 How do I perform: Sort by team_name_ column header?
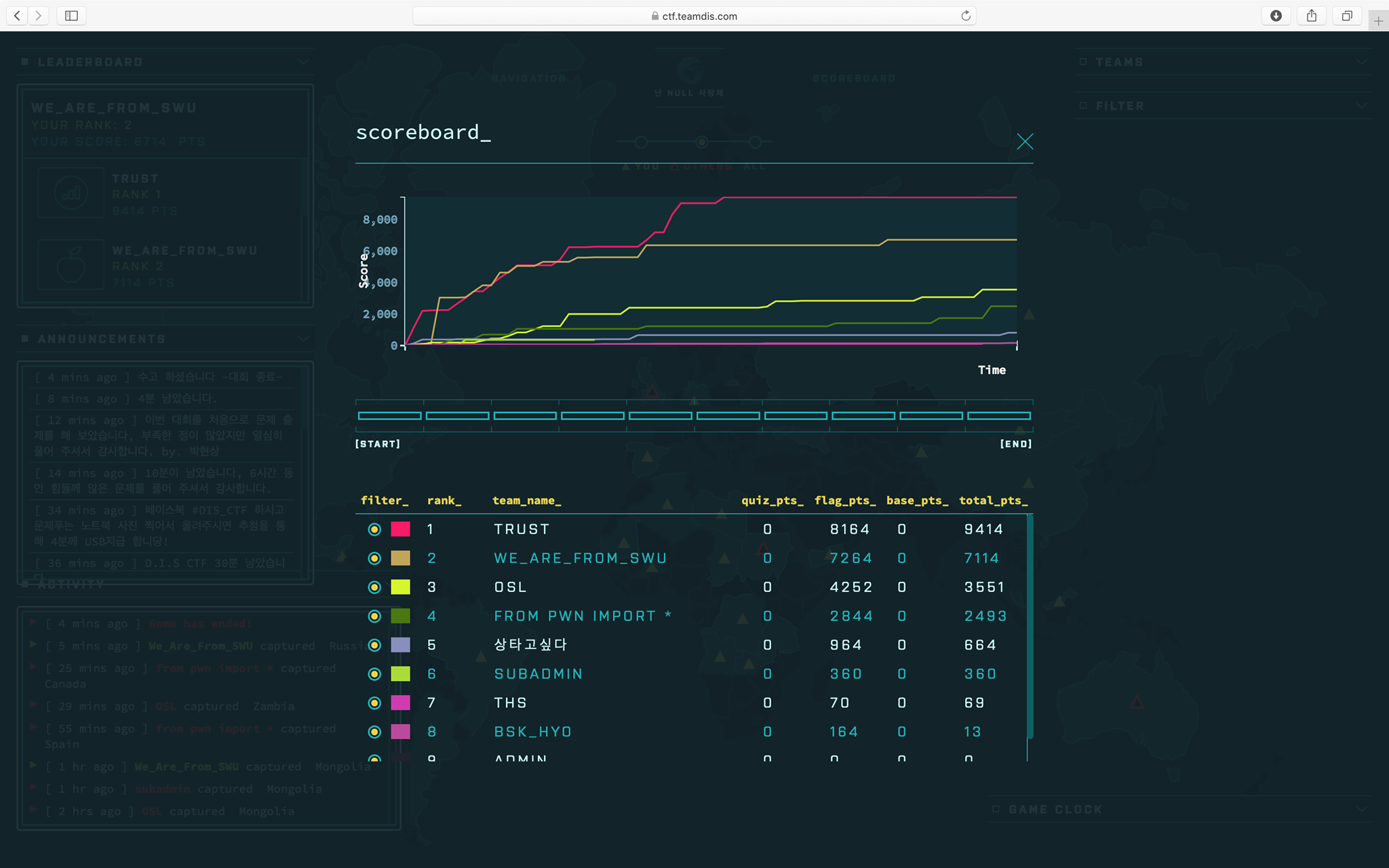click(526, 500)
